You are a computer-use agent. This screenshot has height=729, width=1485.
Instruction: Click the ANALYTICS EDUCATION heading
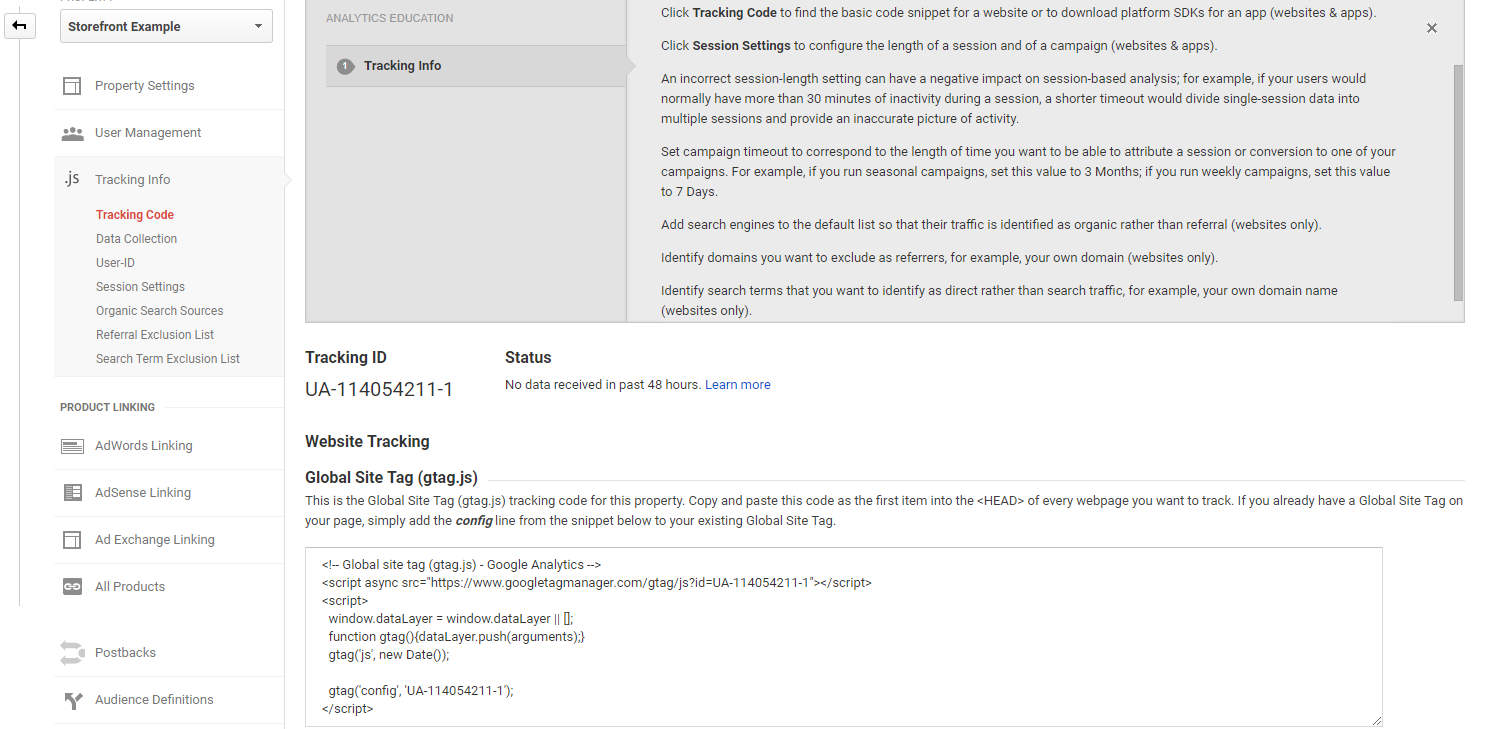pos(389,18)
